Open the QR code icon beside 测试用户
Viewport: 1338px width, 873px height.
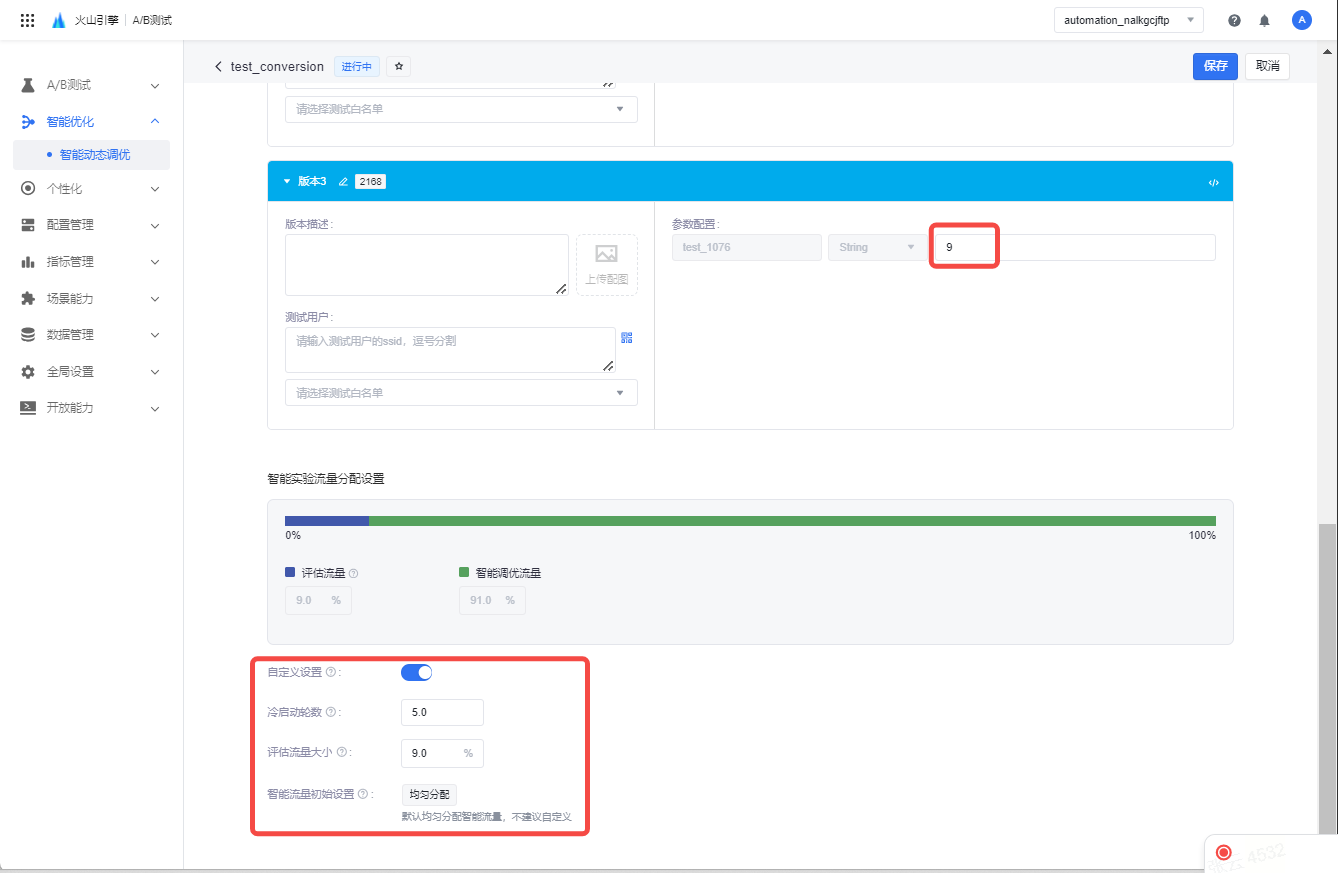pos(627,338)
